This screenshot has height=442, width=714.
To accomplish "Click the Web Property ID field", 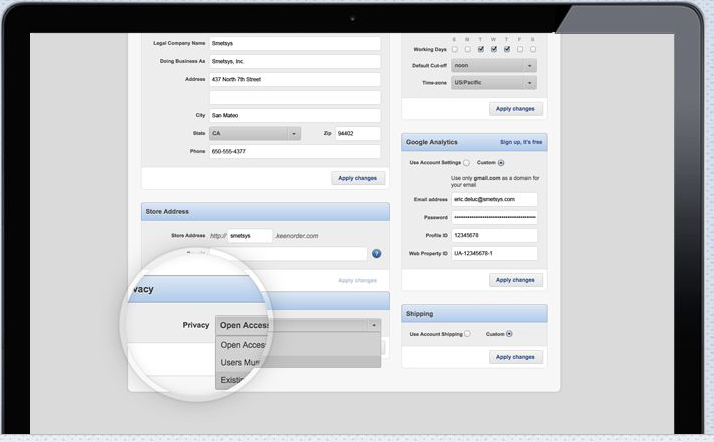I will pos(495,254).
